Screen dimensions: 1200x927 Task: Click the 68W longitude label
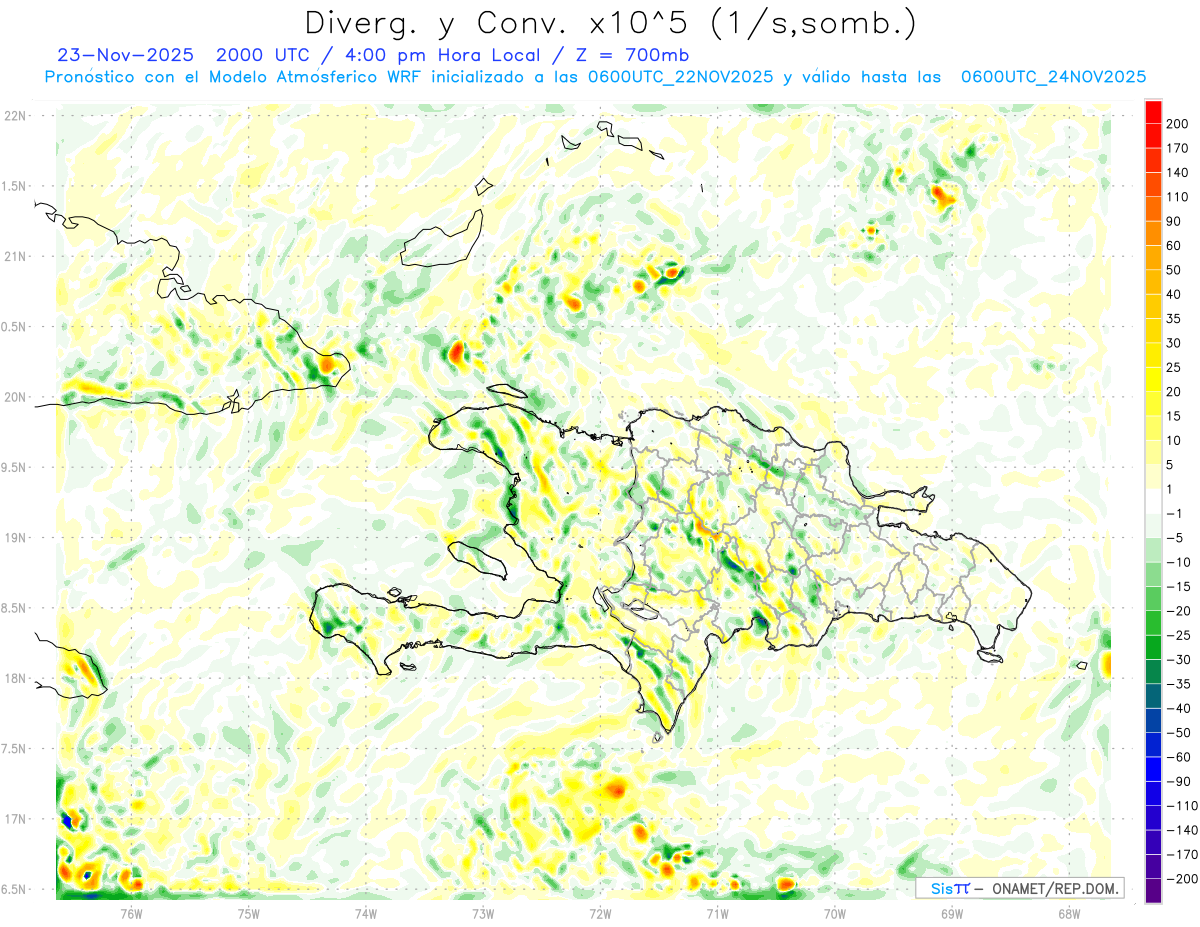1069,913
